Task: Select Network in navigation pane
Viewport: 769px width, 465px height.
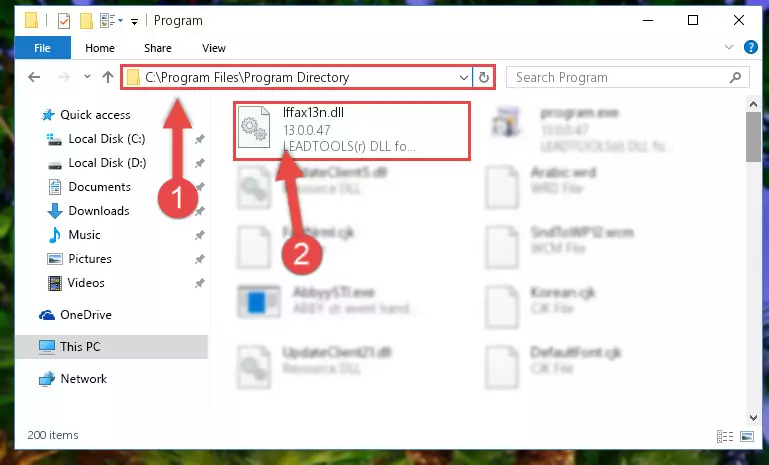Action: coord(83,379)
